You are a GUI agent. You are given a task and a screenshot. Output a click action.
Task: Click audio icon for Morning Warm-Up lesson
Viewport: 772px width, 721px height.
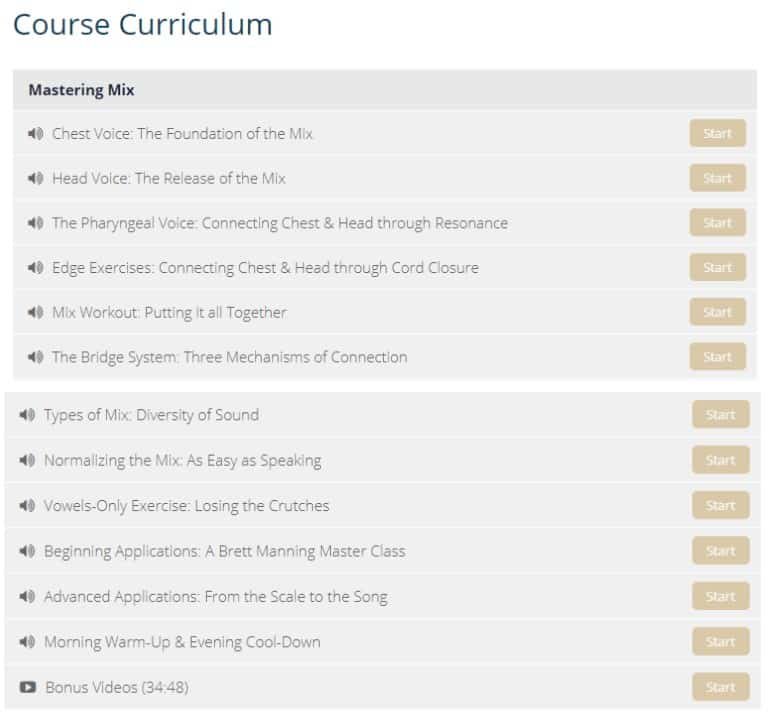tap(27, 642)
